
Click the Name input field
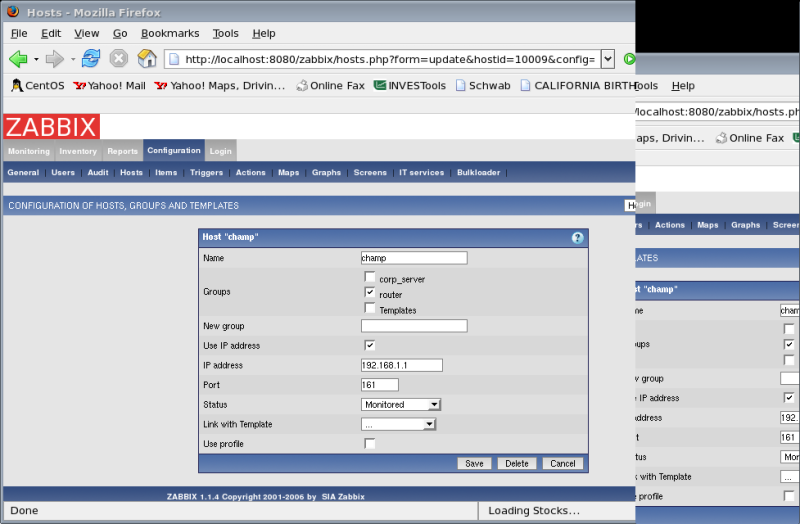click(x=414, y=258)
